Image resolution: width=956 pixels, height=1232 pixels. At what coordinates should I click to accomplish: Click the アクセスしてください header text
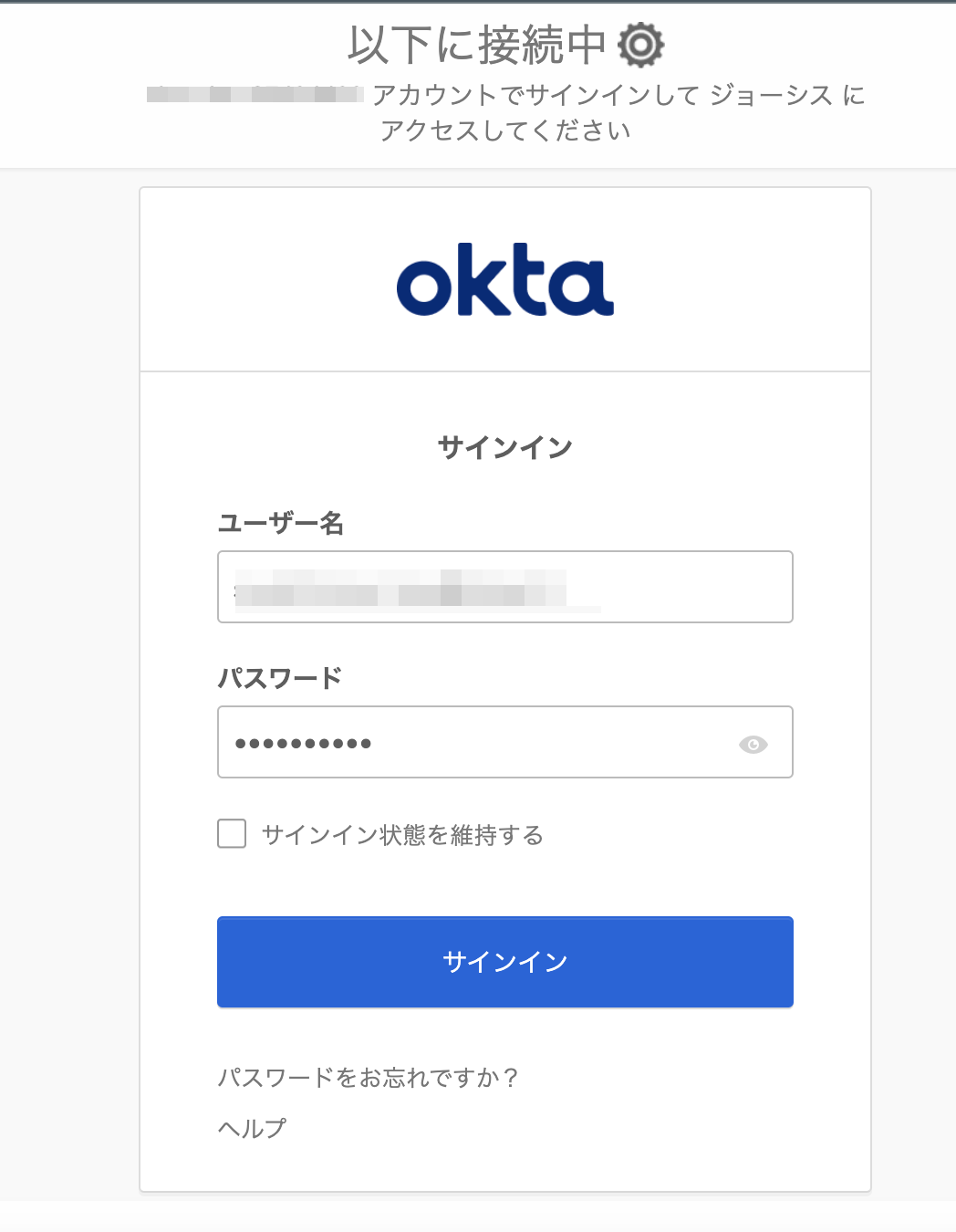coord(505,131)
